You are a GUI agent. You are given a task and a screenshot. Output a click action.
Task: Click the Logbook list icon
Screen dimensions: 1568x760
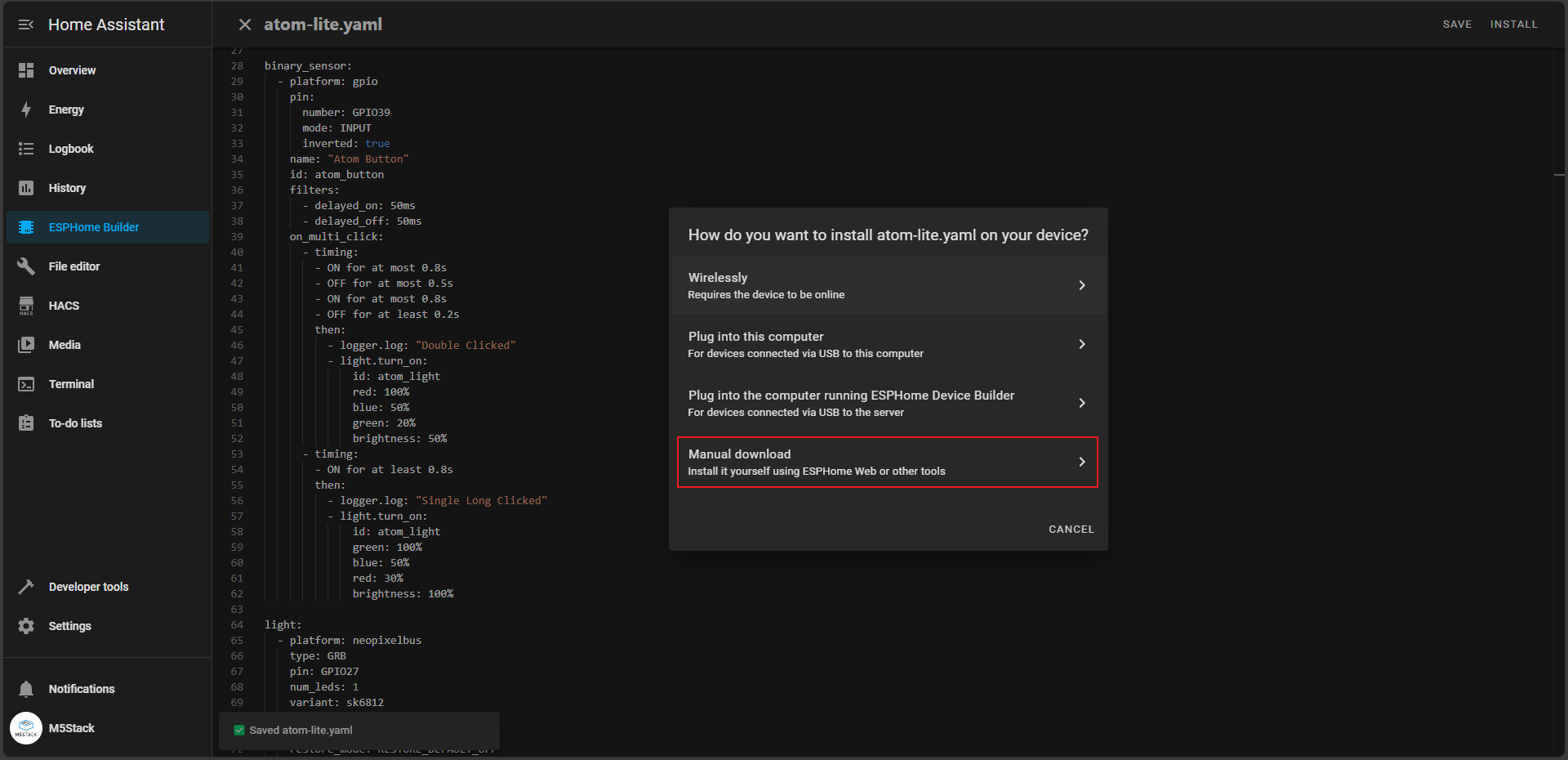pyautogui.click(x=26, y=149)
